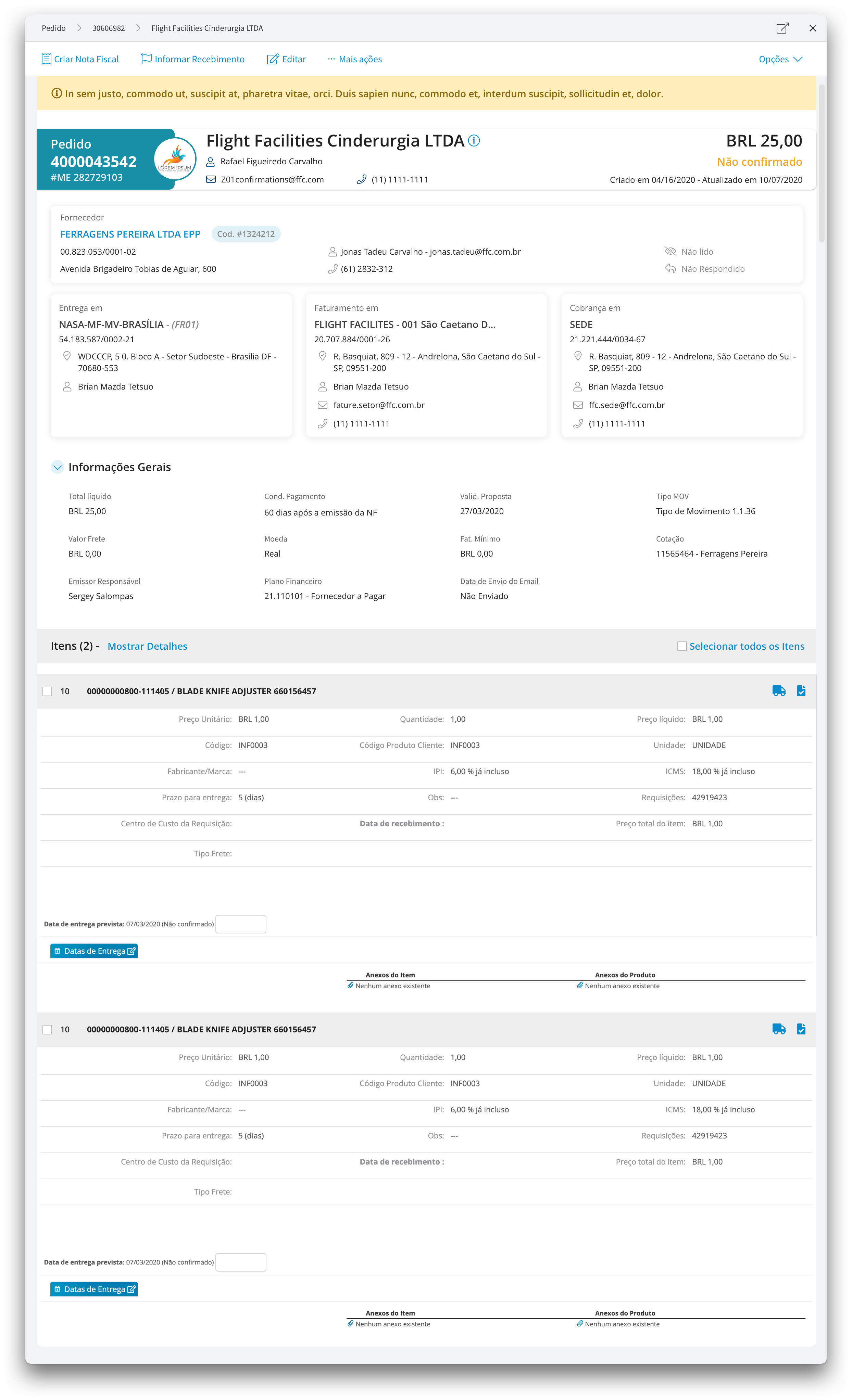
Task: Click second item's delivery date input field
Action: pos(240,1262)
